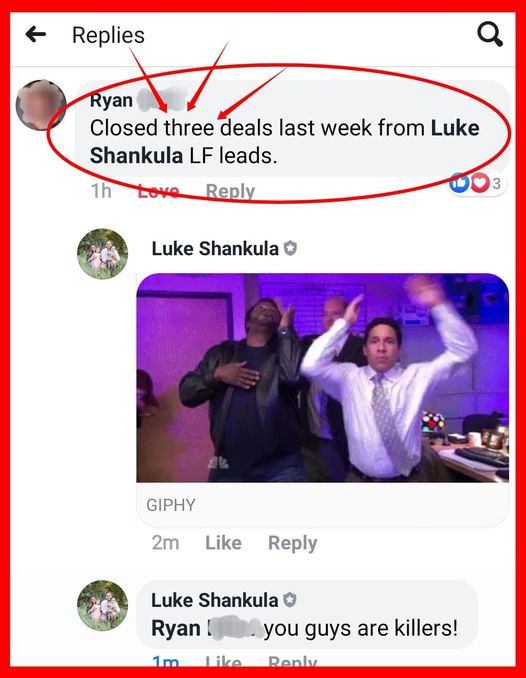Open Luke Shankula mention in Ryan's comment

285,141
